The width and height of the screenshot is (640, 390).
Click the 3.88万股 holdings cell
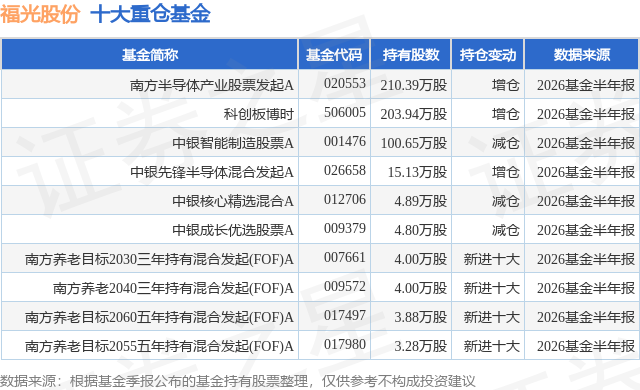tap(420, 317)
